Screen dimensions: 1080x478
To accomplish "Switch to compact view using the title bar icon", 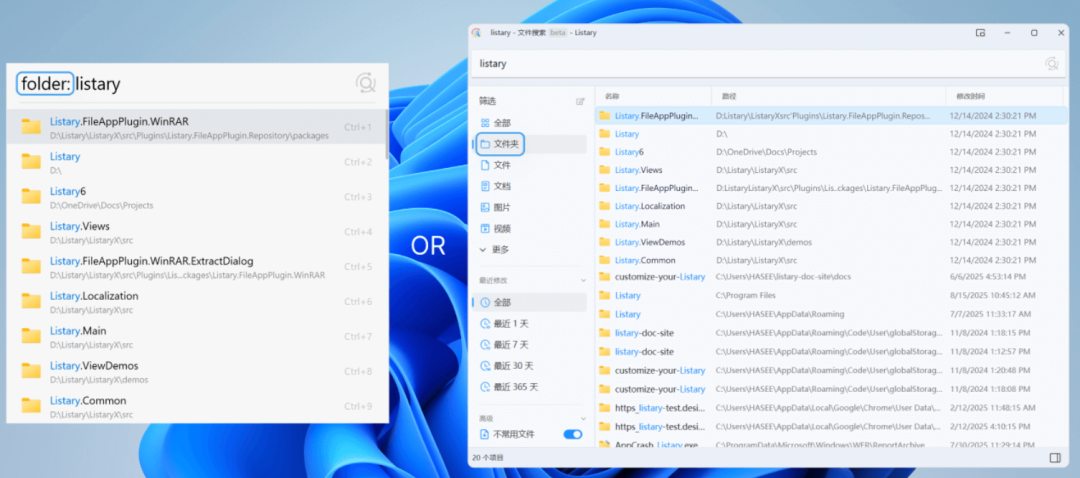I will [x=980, y=32].
